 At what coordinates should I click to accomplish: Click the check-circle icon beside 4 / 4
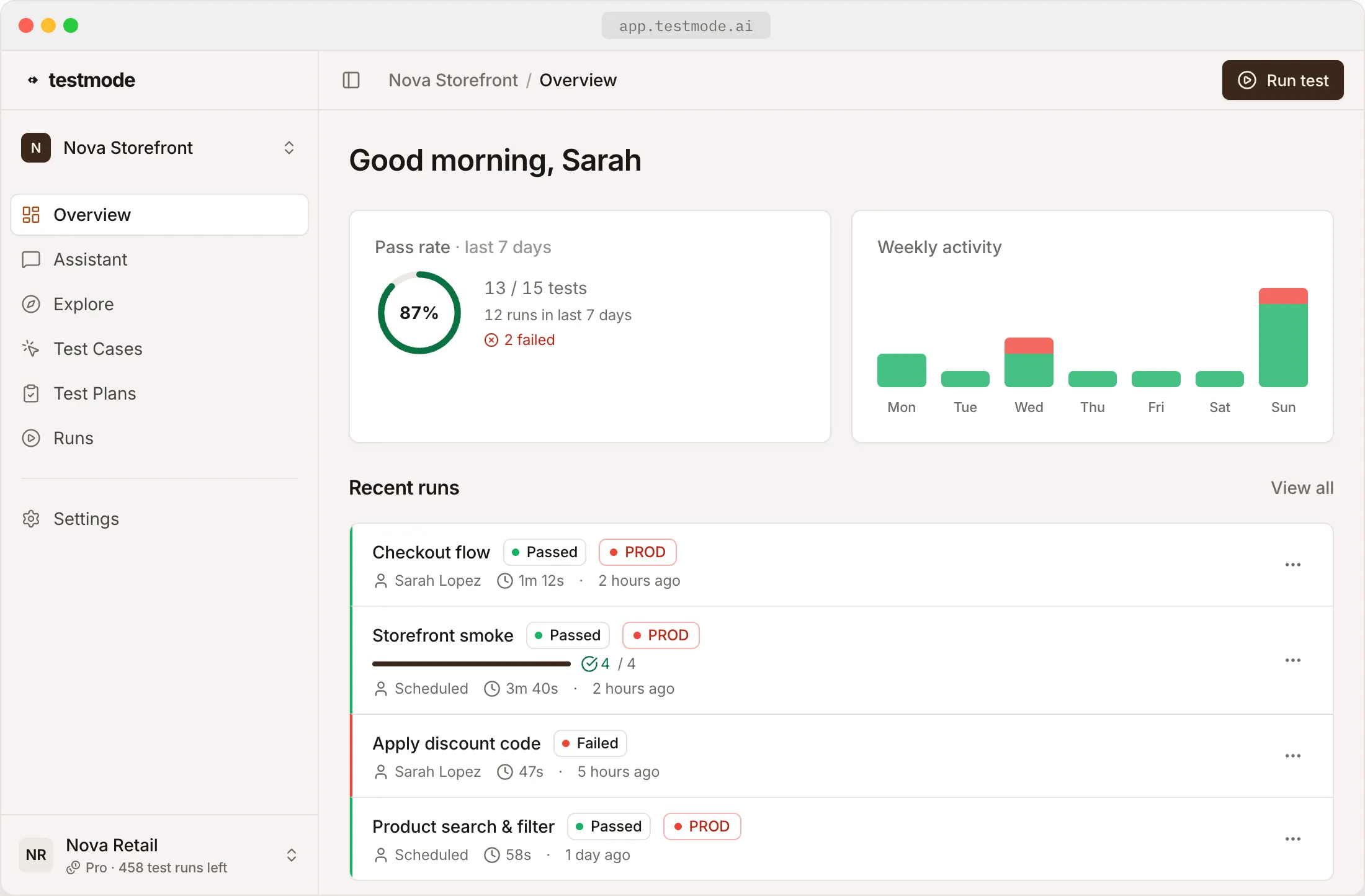pyautogui.click(x=589, y=664)
